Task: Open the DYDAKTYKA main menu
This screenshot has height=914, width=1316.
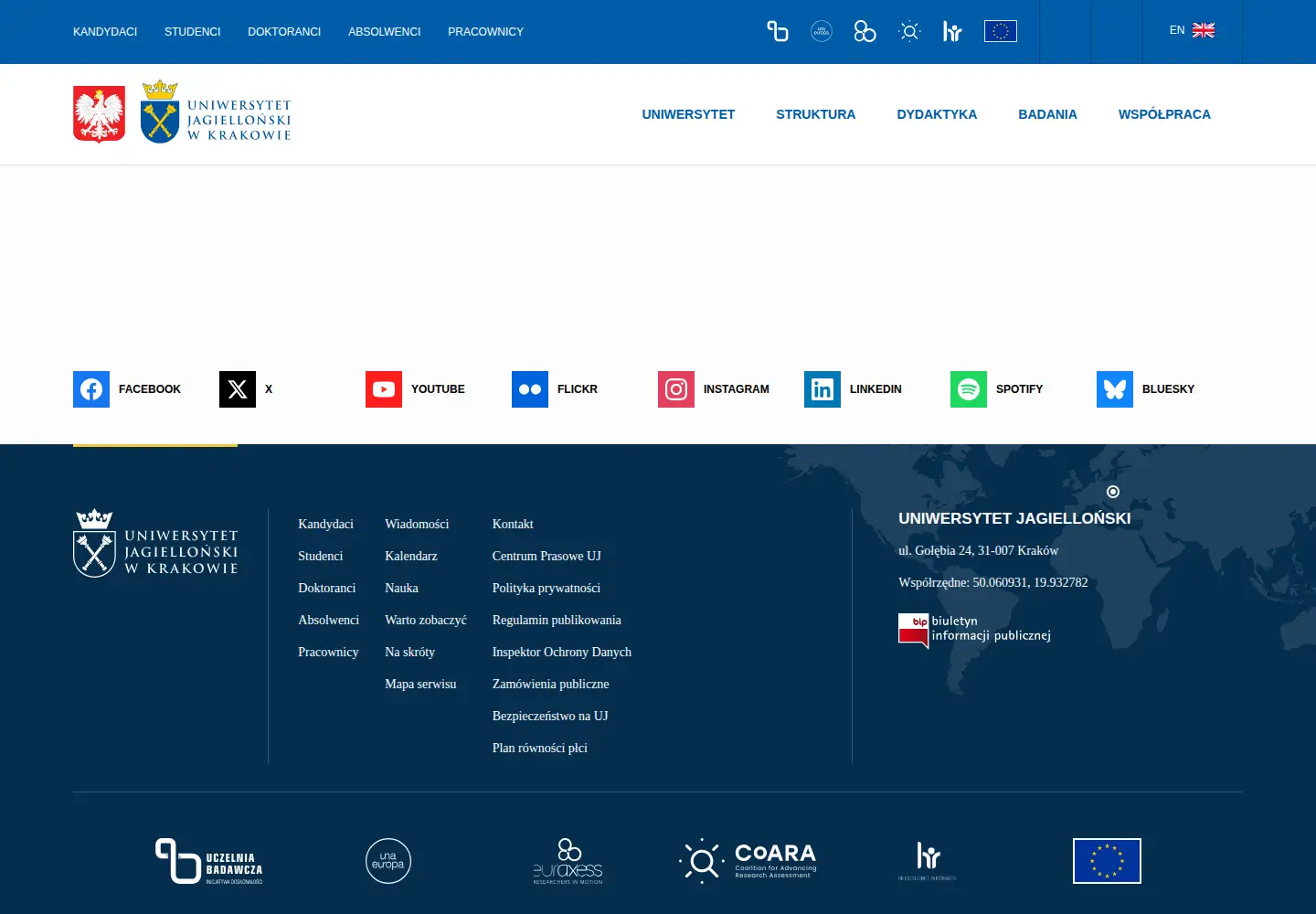Action: 937,114
